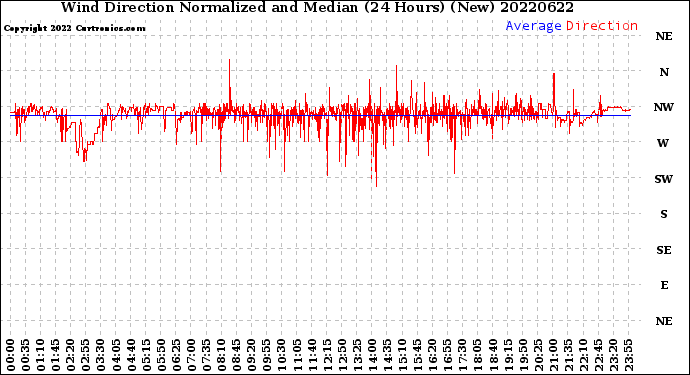The width and height of the screenshot is (690, 375).
Task: Click the 22:45 time axis label
Action: pos(598,355)
